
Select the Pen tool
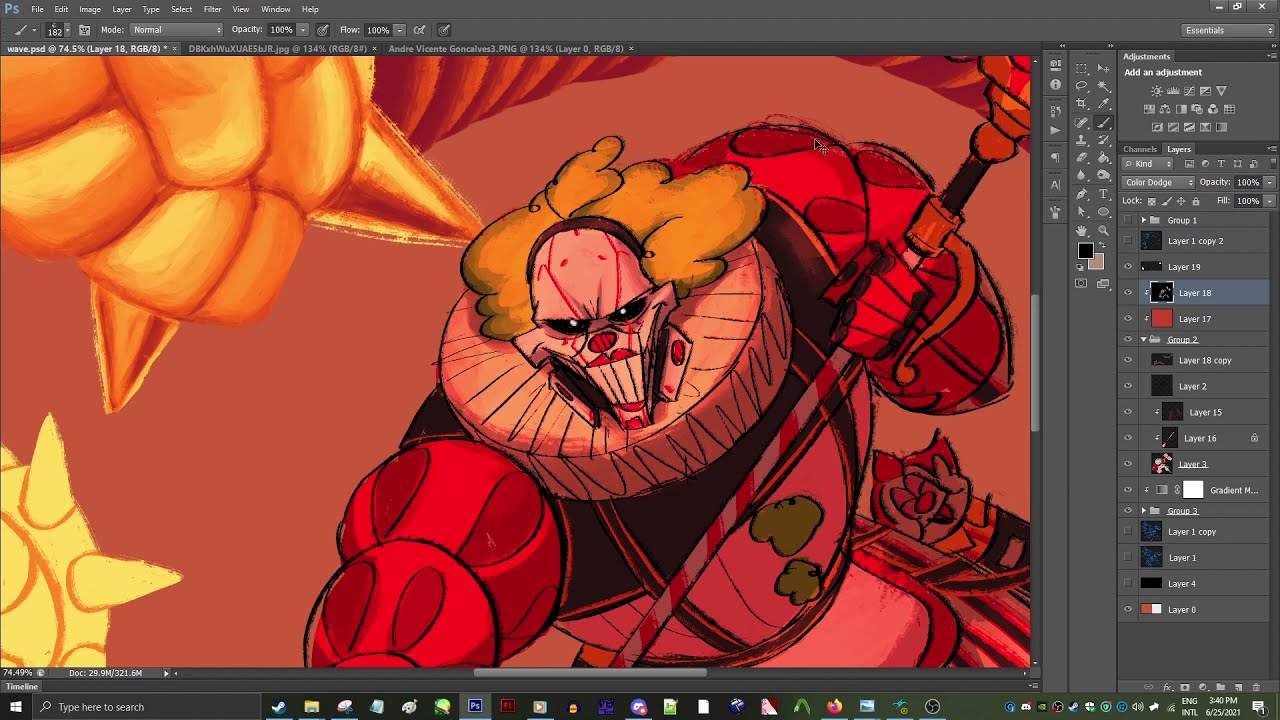point(1081,194)
